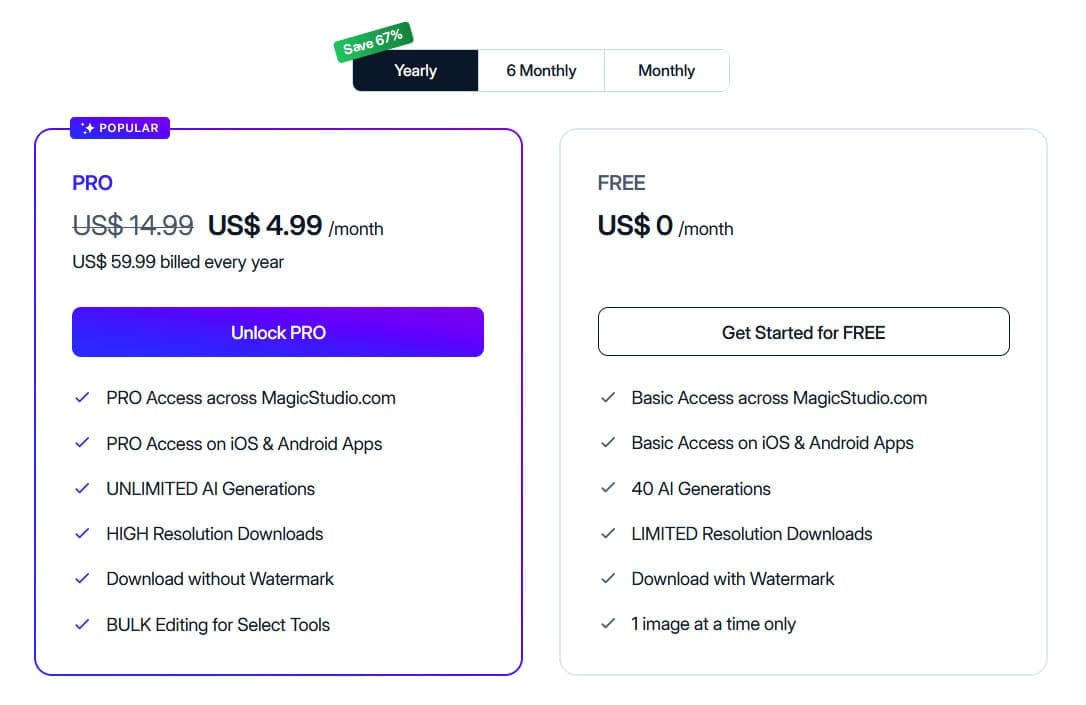The height and width of the screenshot is (705, 1086).
Task: Click the Basic Access across MagicStudio.com text
Action: (779, 398)
